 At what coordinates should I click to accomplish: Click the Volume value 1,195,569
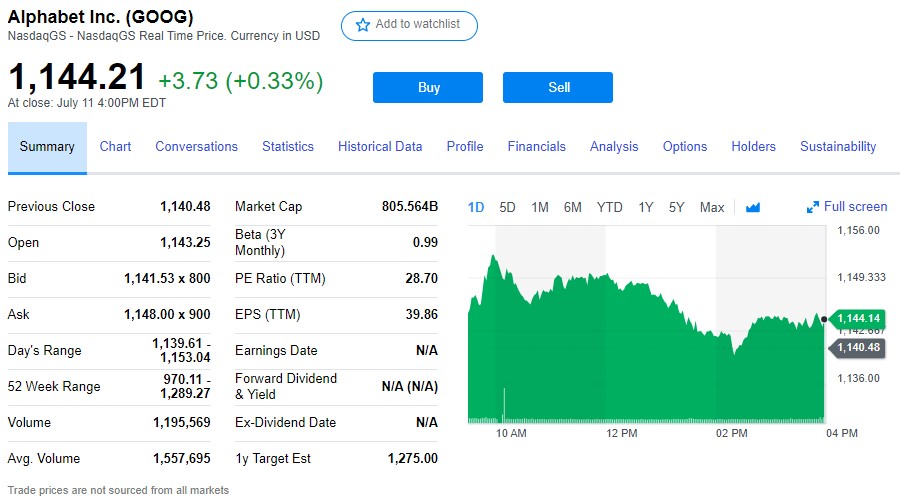tap(181, 423)
